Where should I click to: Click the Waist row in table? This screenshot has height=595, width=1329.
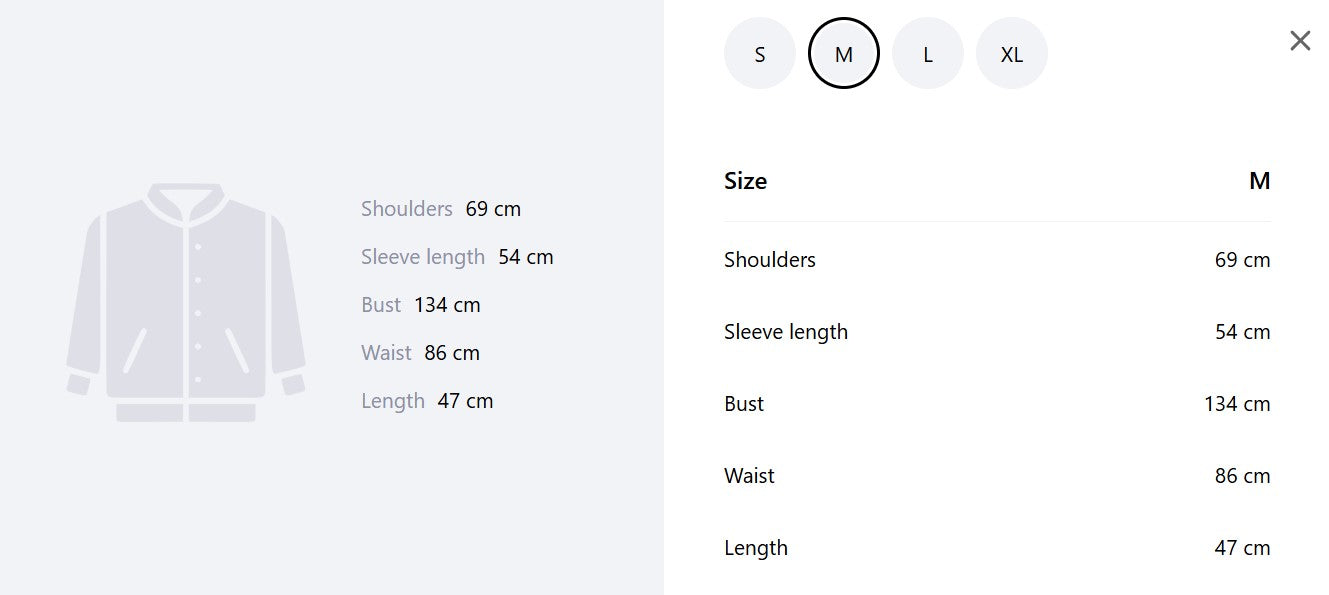click(998, 476)
